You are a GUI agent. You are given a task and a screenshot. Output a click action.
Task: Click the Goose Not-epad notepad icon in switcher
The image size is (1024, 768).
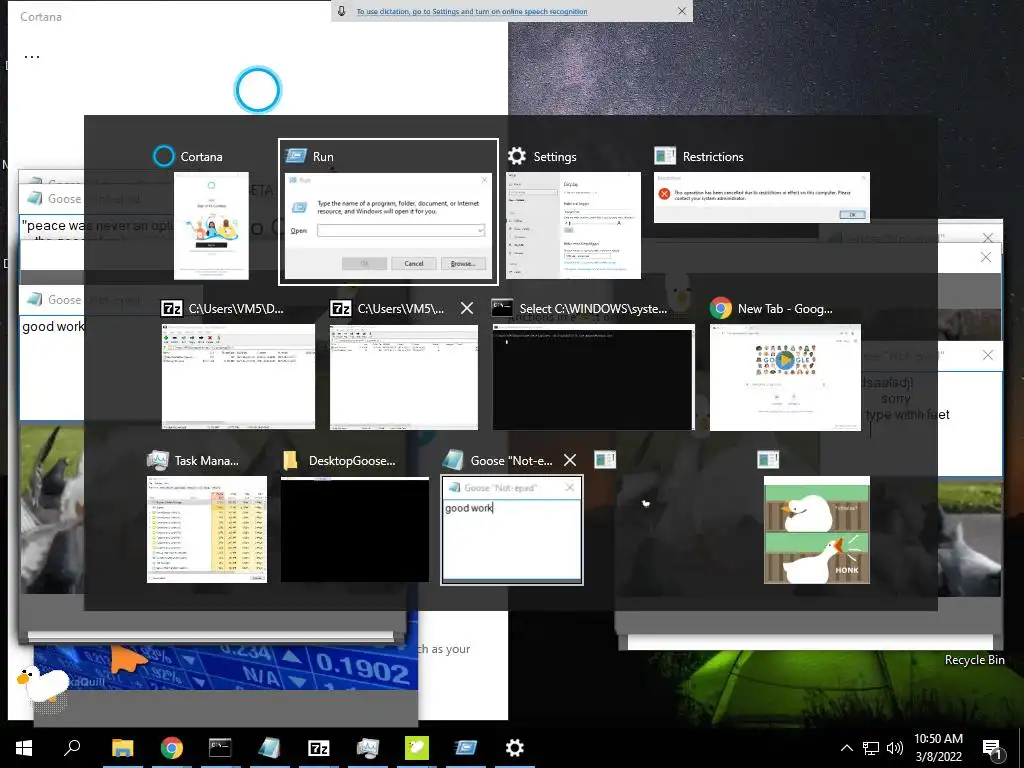coord(453,460)
